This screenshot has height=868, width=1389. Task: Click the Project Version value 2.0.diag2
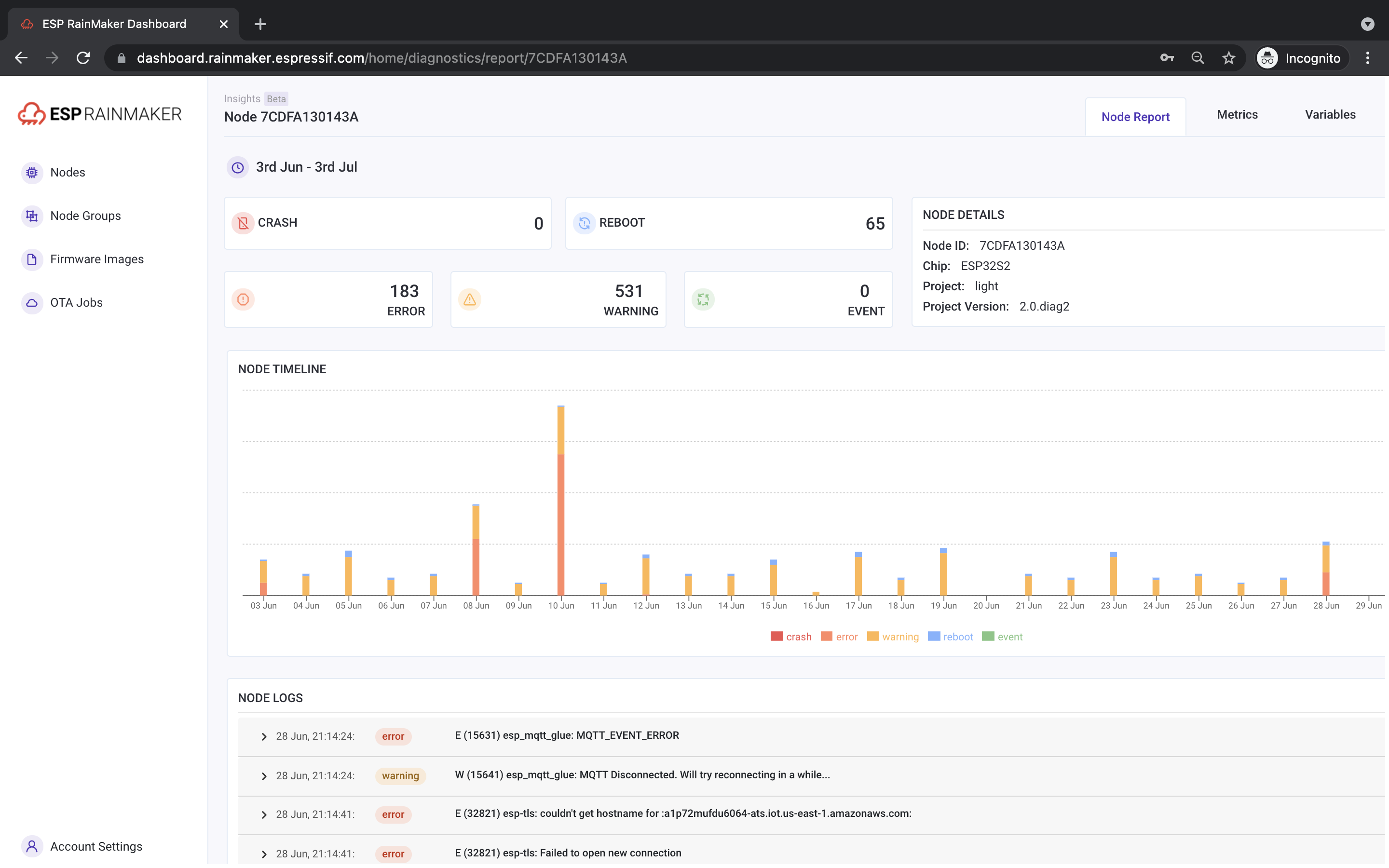click(1044, 307)
